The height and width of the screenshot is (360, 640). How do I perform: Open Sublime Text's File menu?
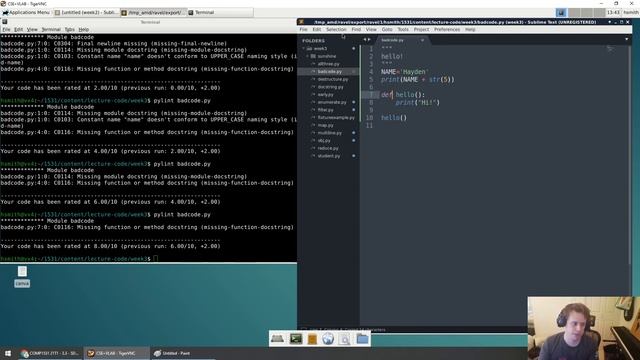coord(303,29)
